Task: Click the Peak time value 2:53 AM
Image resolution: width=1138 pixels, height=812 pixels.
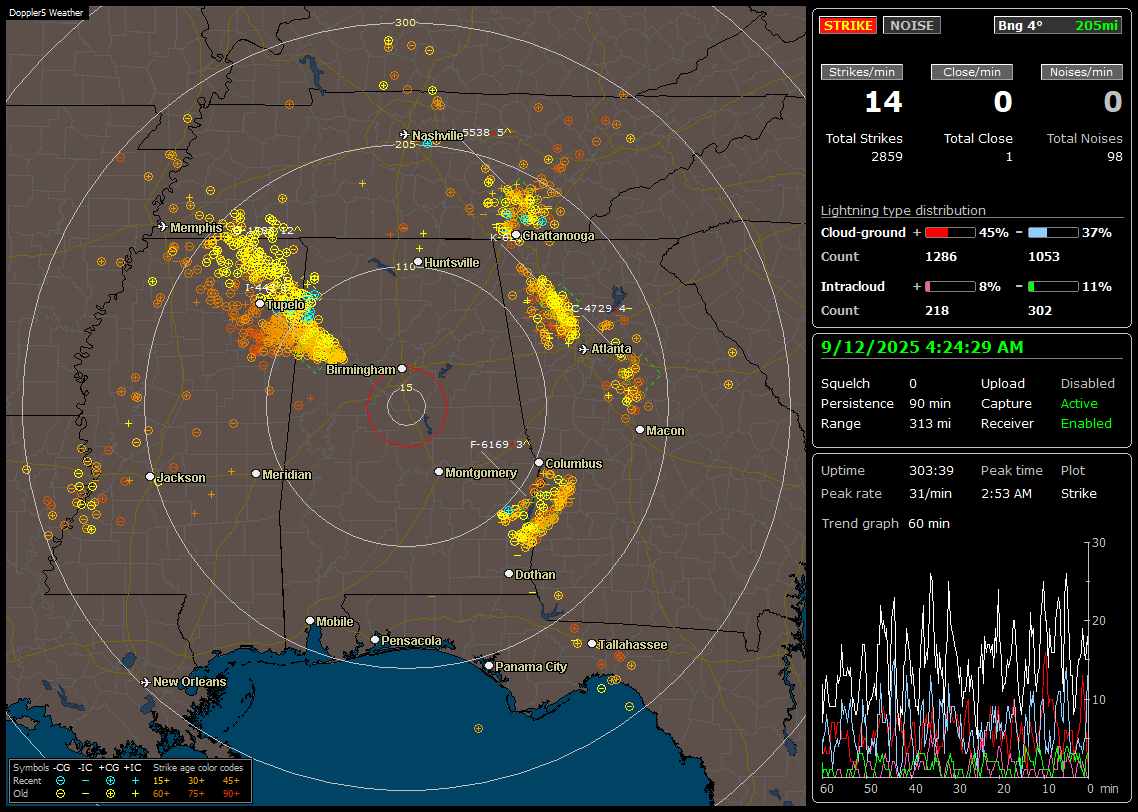Action: pyautogui.click(x=1006, y=493)
